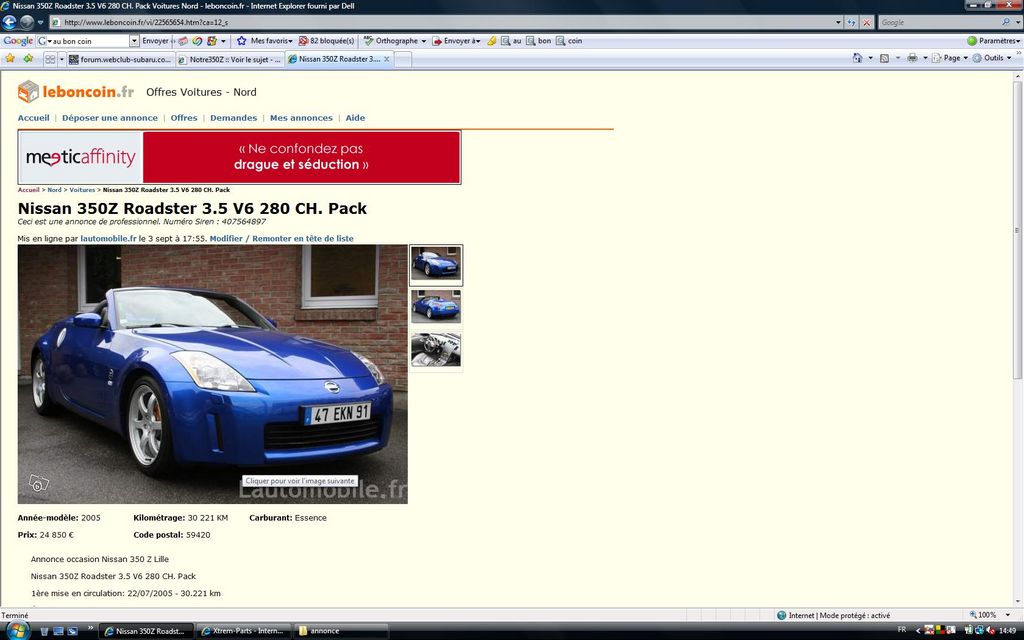Open the zoom level 100% dropdown
Image resolution: width=1024 pixels, height=640 pixels.
click(x=990, y=615)
